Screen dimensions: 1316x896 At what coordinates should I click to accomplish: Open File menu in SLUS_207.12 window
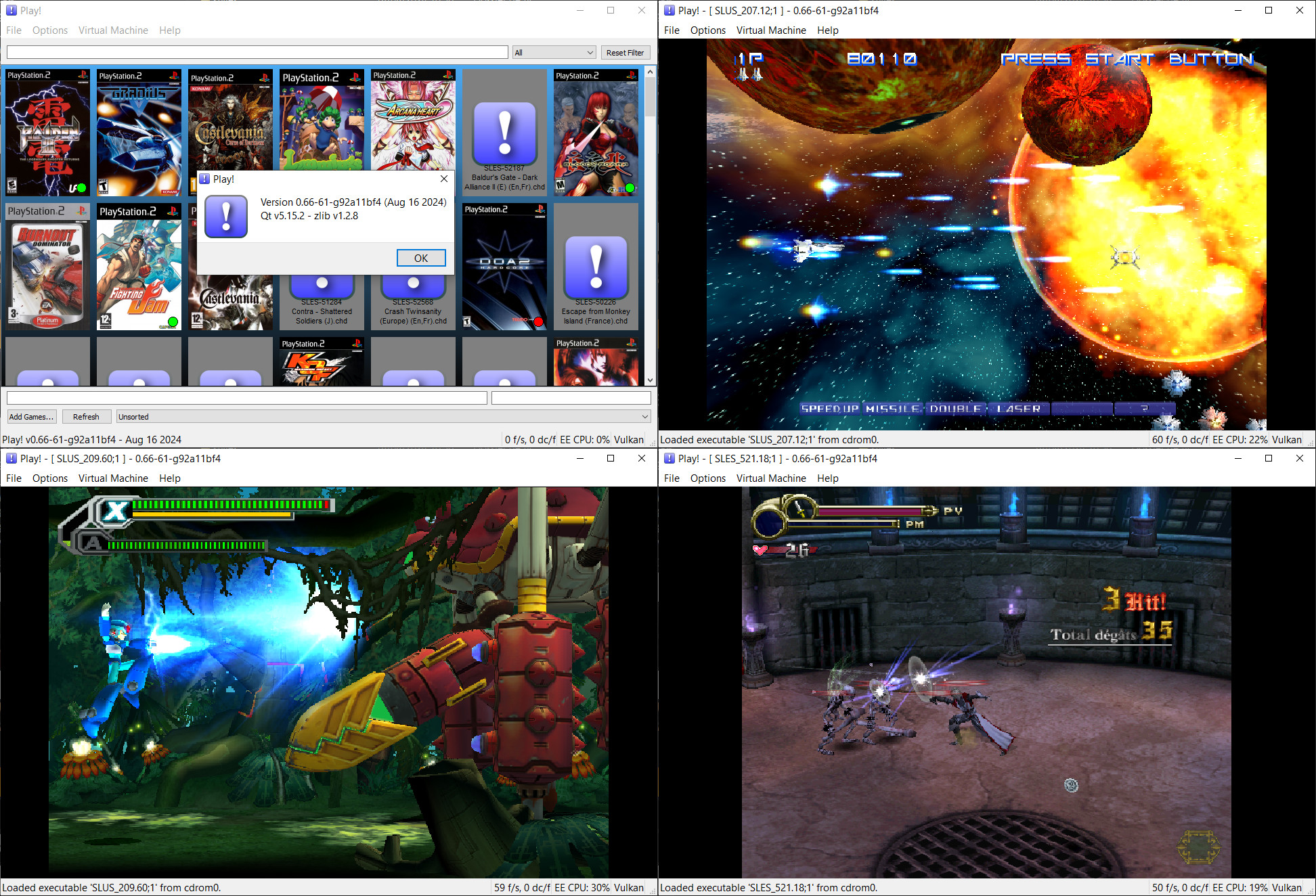[672, 30]
